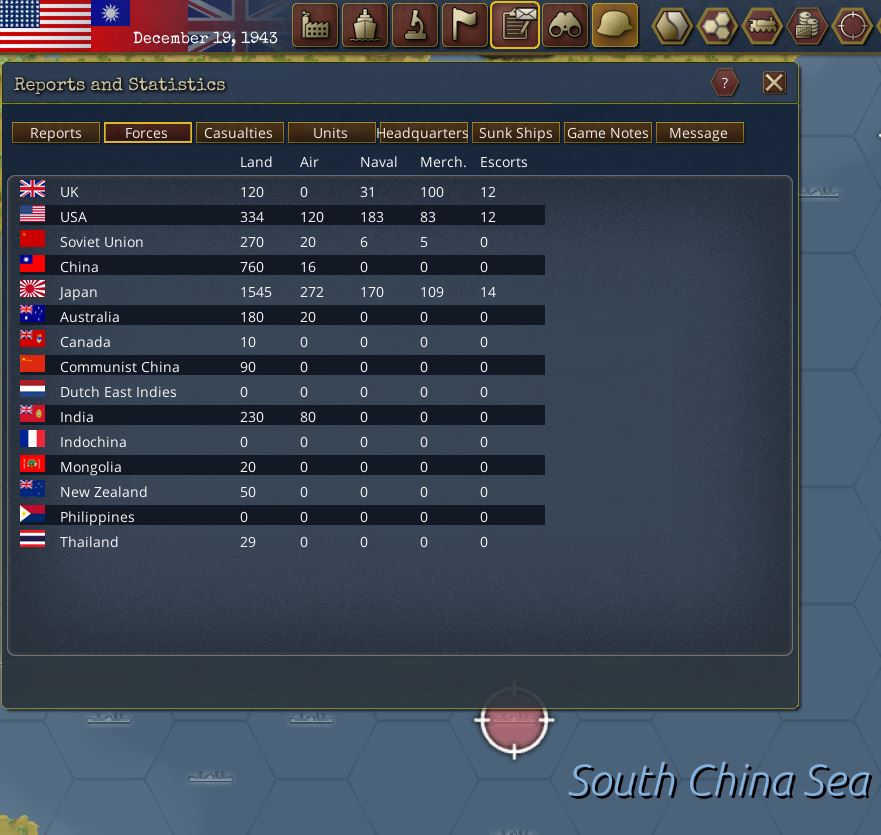Click the Philippines flag icon
This screenshot has width=881, height=835.
(x=33, y=514)
